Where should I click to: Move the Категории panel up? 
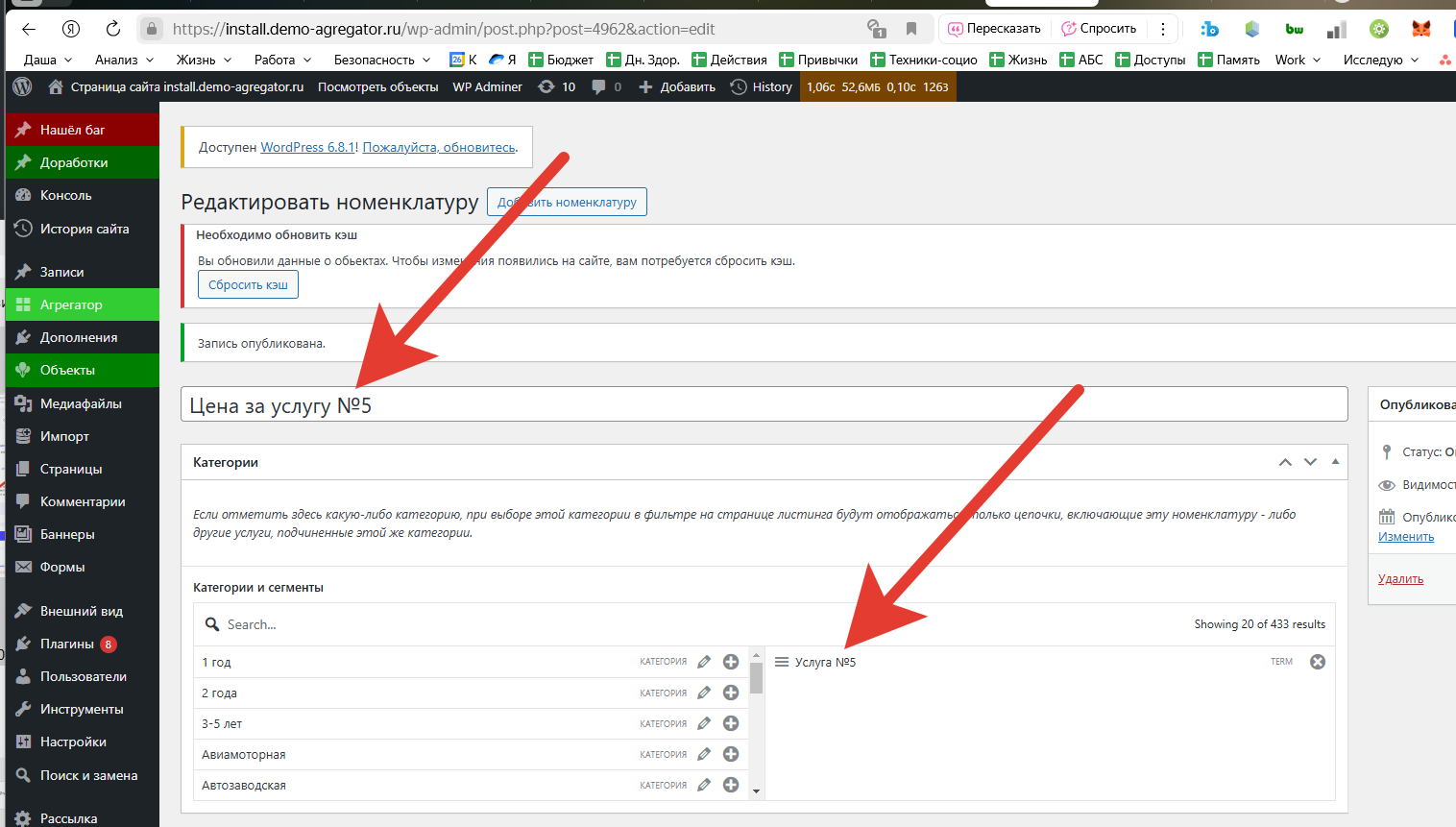1285,462
